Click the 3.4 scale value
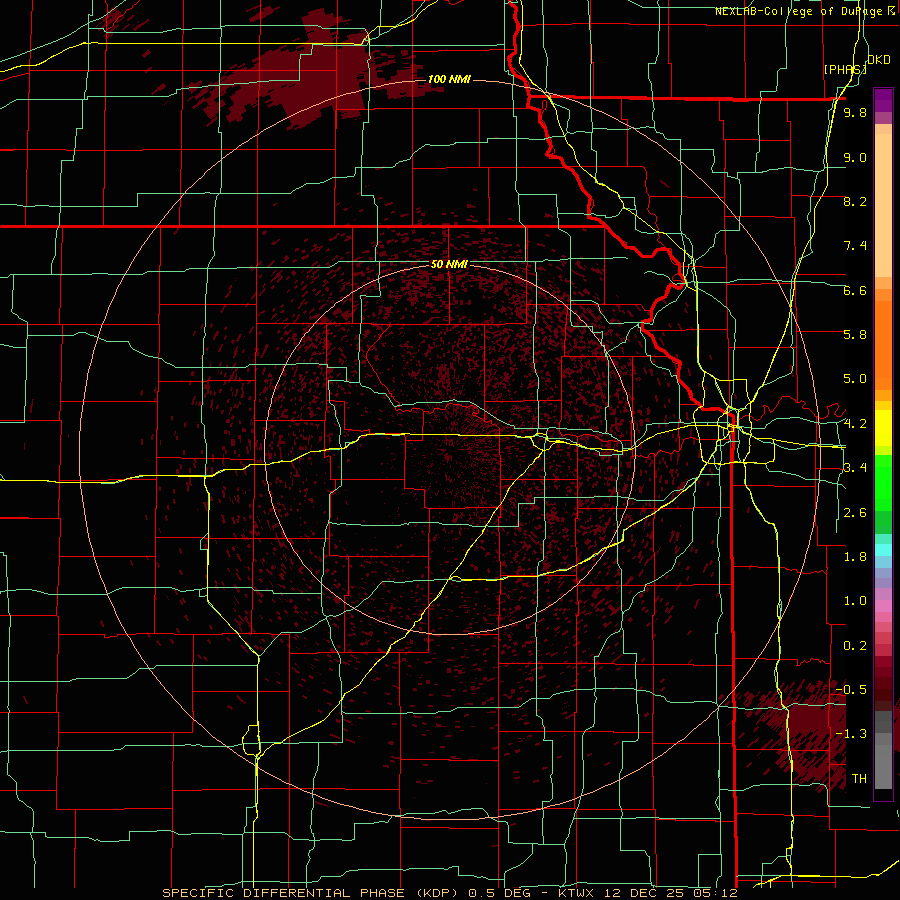 point(855,468)
